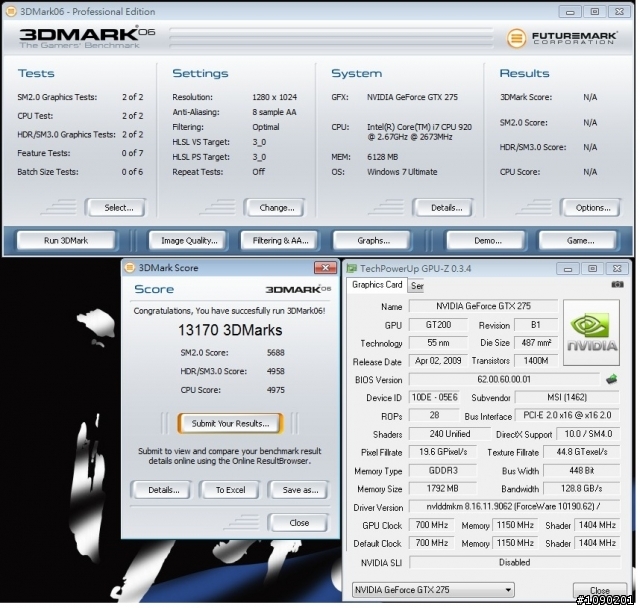Click the BIOS save chip icon
The height and width of the screenshot is (608, 640).
(611, 379)
